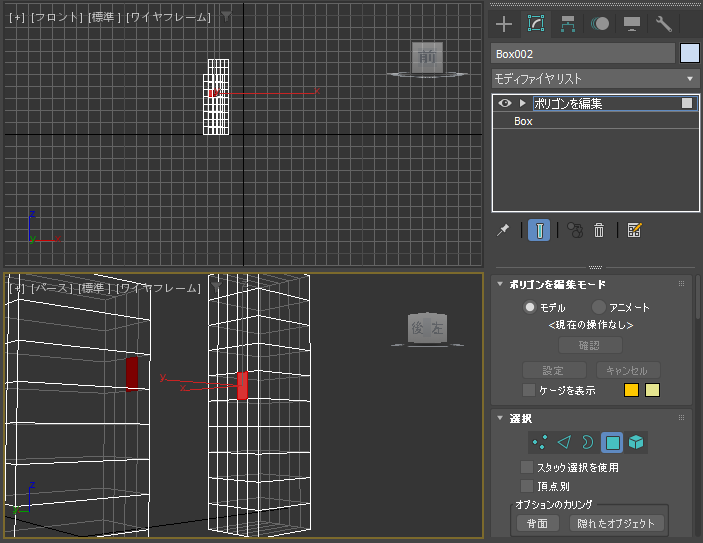Screen dimensions: 703x543
Task: Open the Motion panel tab
Action: click(x=599, y=24)
